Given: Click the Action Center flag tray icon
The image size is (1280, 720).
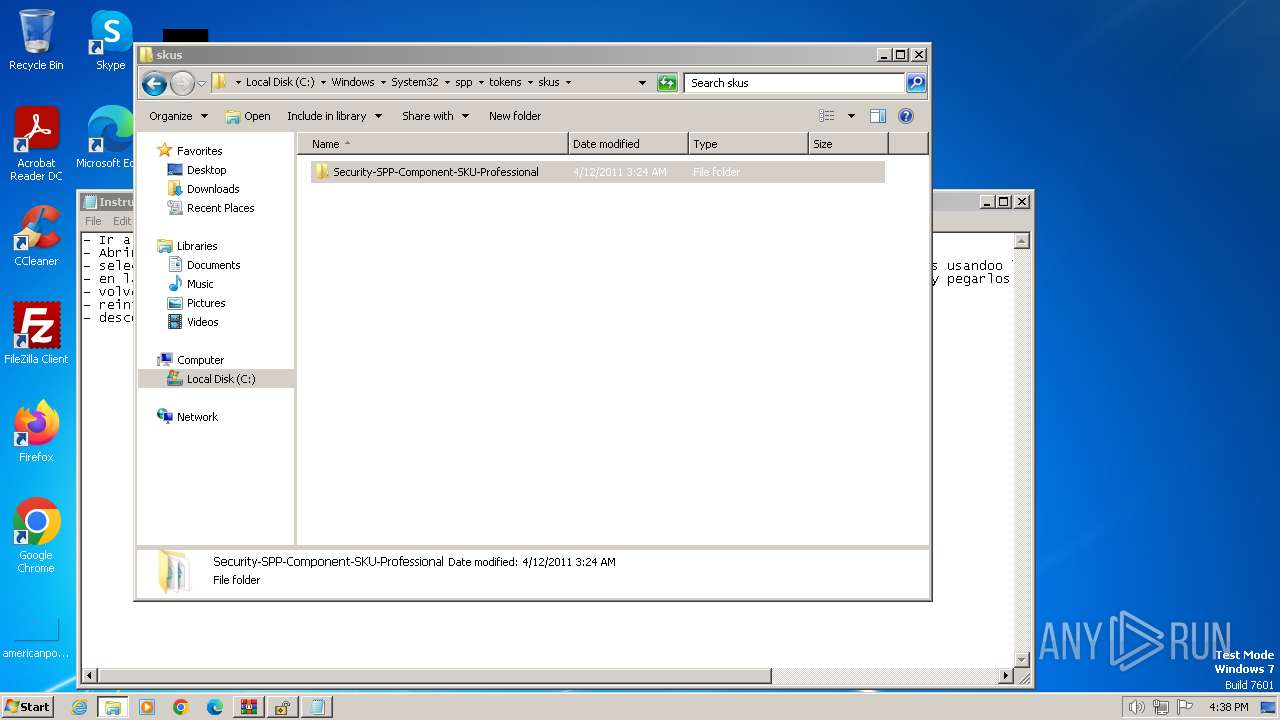Looking at the screenshot, I should (1184, 707).
